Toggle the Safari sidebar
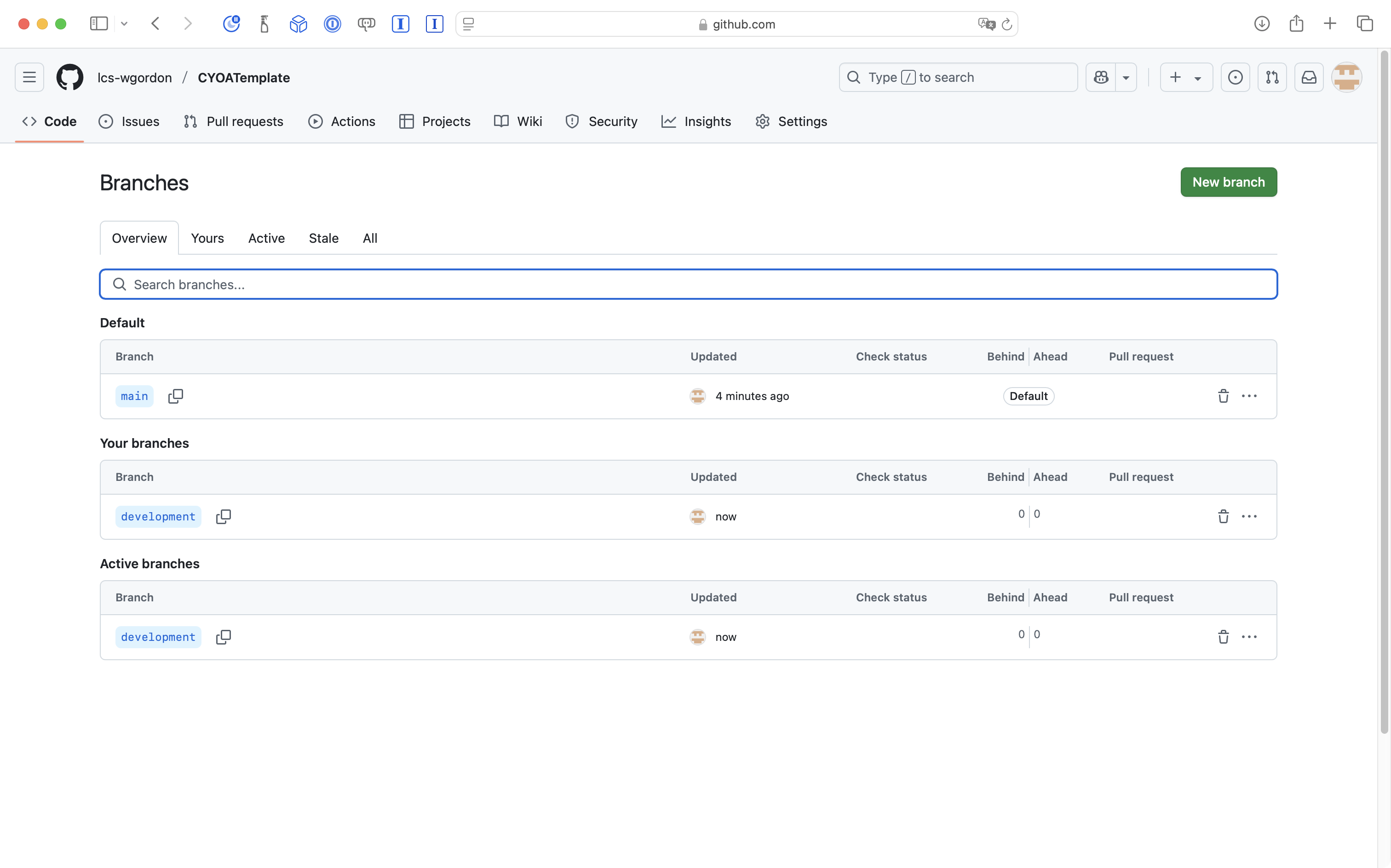The height and width of the screenshot is (868, 1391). (99, 24)
